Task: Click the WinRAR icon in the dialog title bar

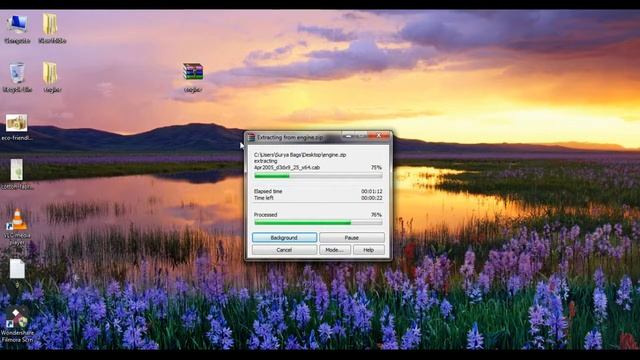Action: pyautogui.click(x=251, y=138)
